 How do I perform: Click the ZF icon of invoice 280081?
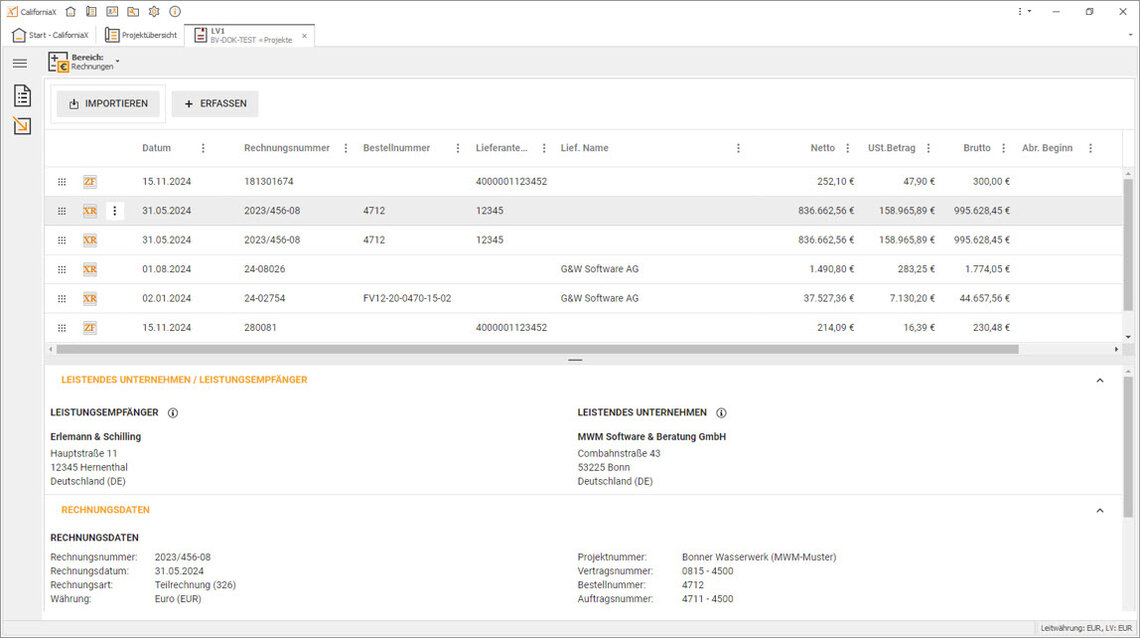tap(89, 328)
